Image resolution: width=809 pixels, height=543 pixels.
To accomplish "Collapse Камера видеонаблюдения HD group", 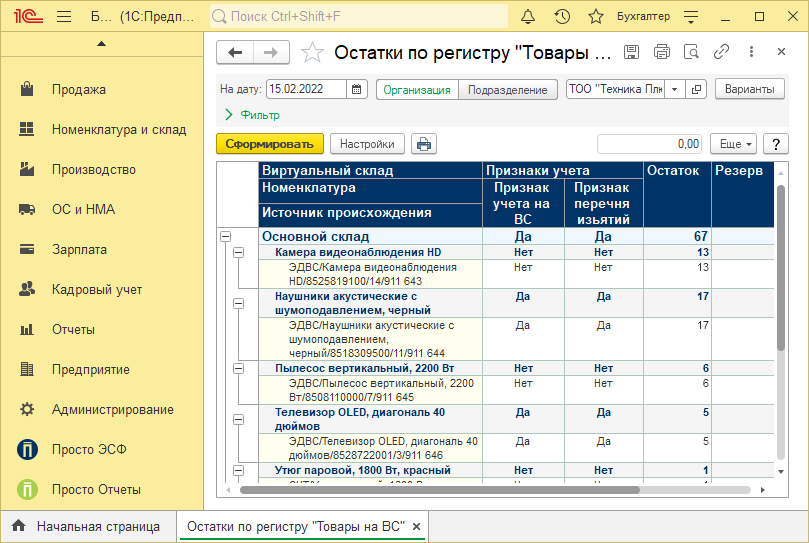I will tap(238, 252).
